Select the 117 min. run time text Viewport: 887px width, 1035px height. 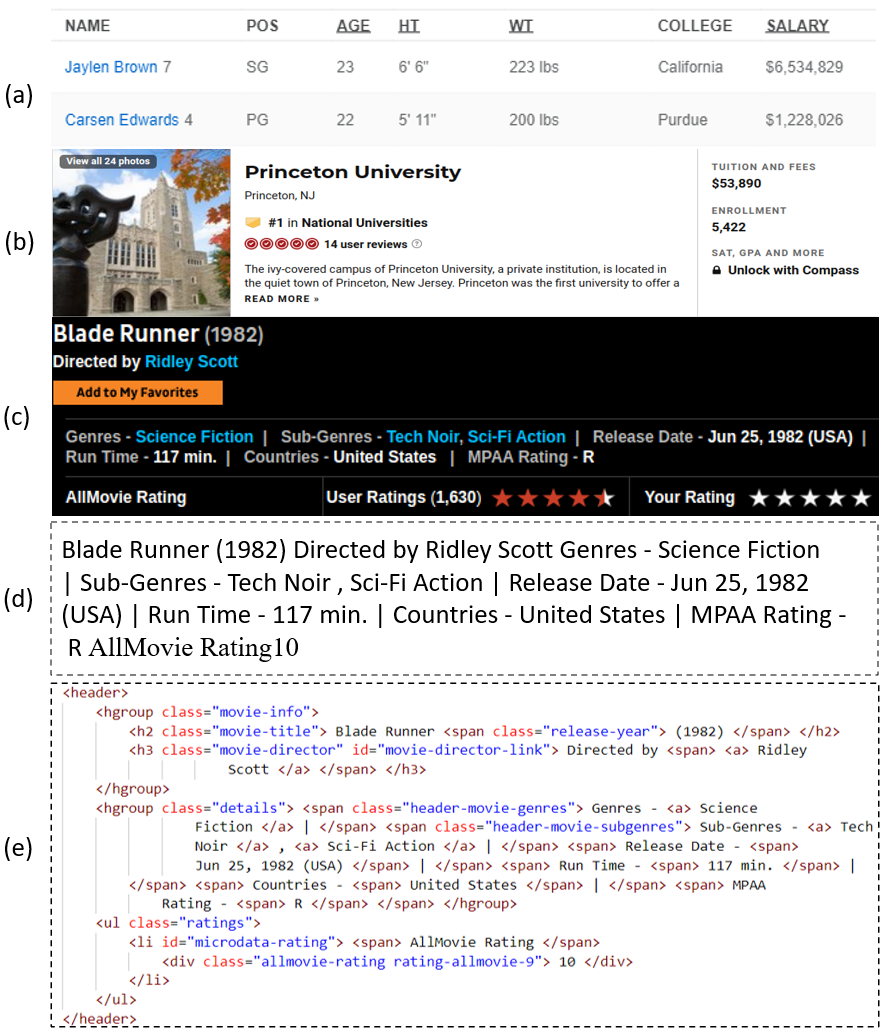pyautogui.click(x=185, y=457)
